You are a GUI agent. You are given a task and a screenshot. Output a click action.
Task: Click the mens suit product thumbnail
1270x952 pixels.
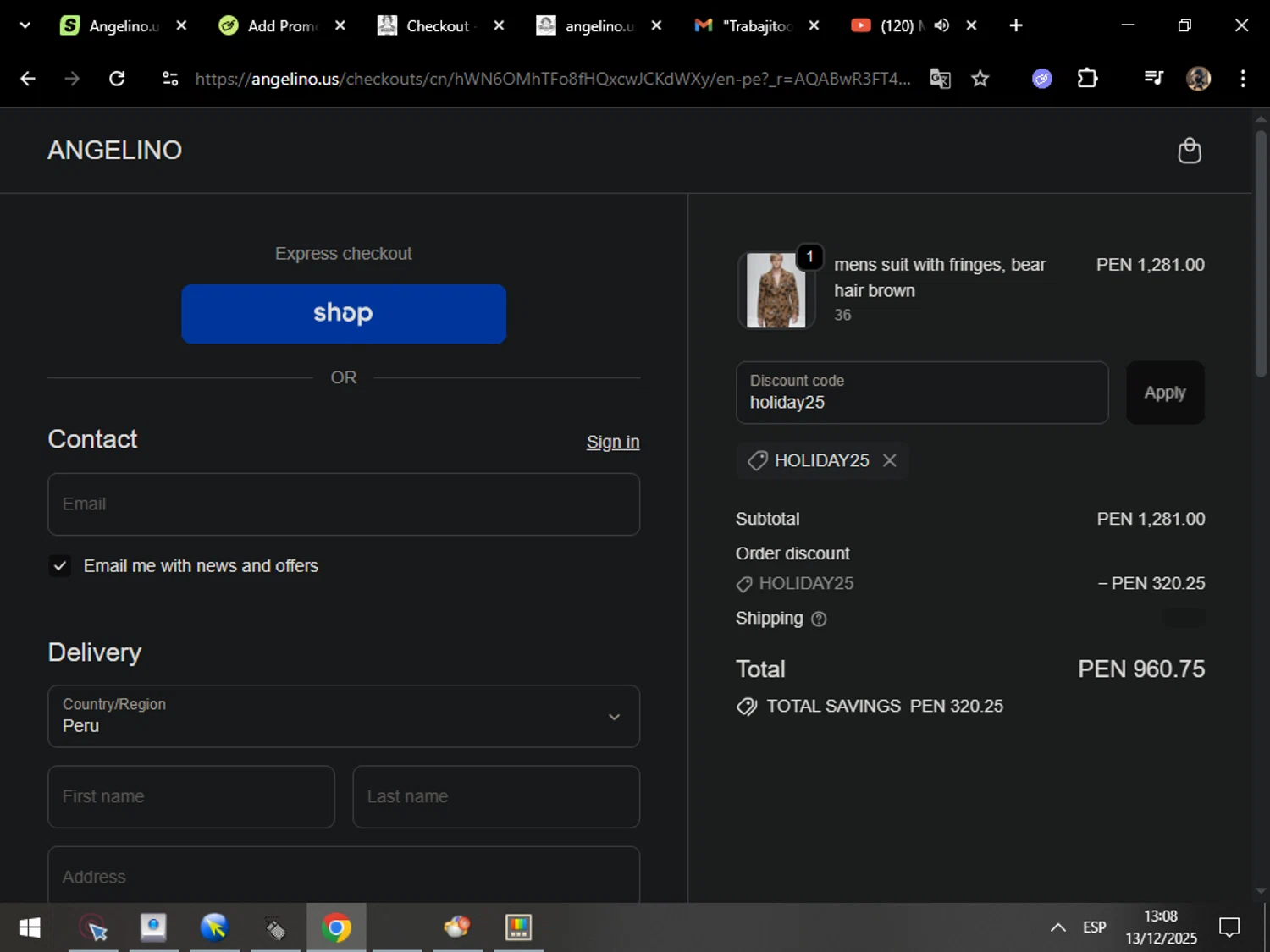[x=776, y=290]
